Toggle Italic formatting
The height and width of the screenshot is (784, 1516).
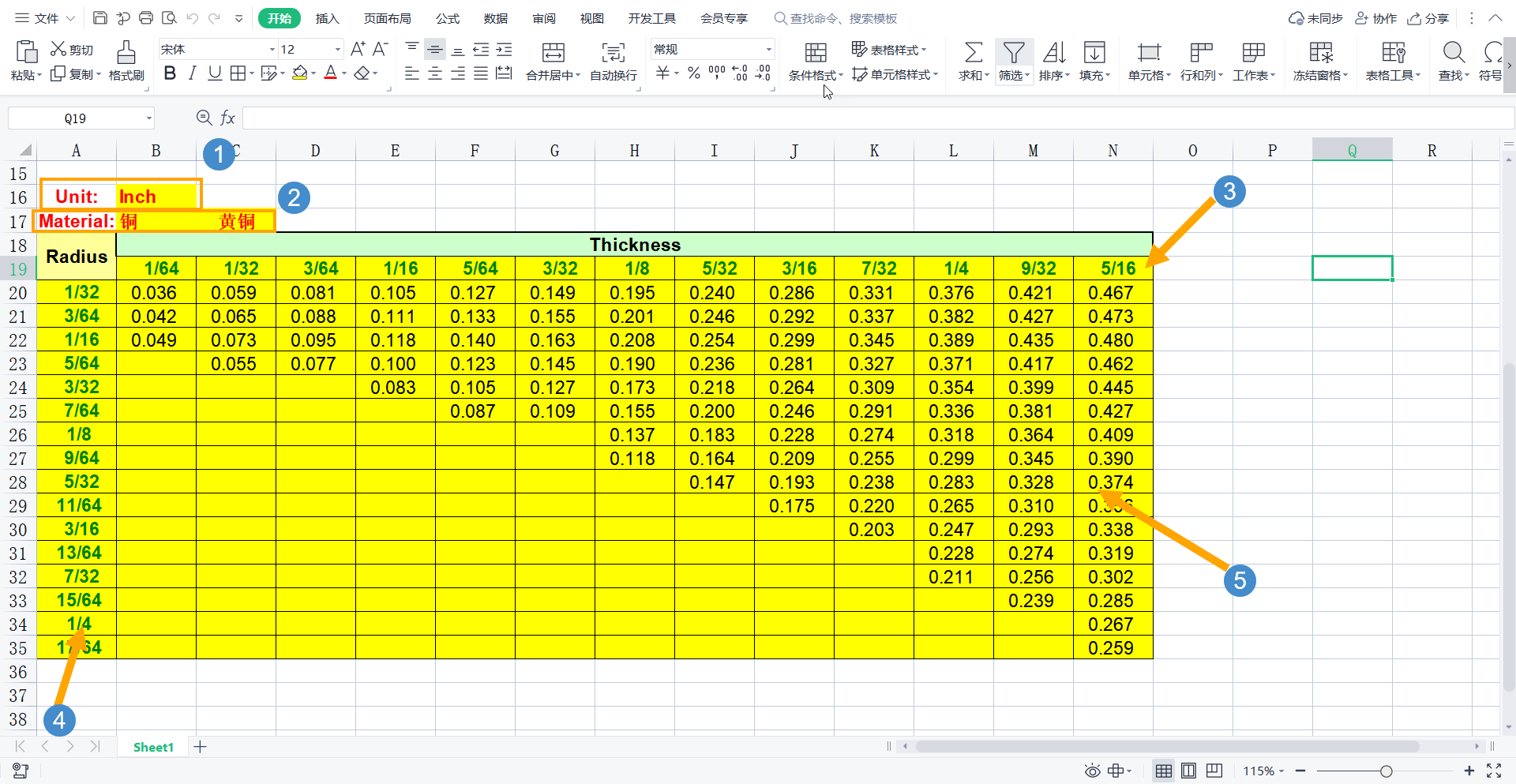(x=192, y=73)
